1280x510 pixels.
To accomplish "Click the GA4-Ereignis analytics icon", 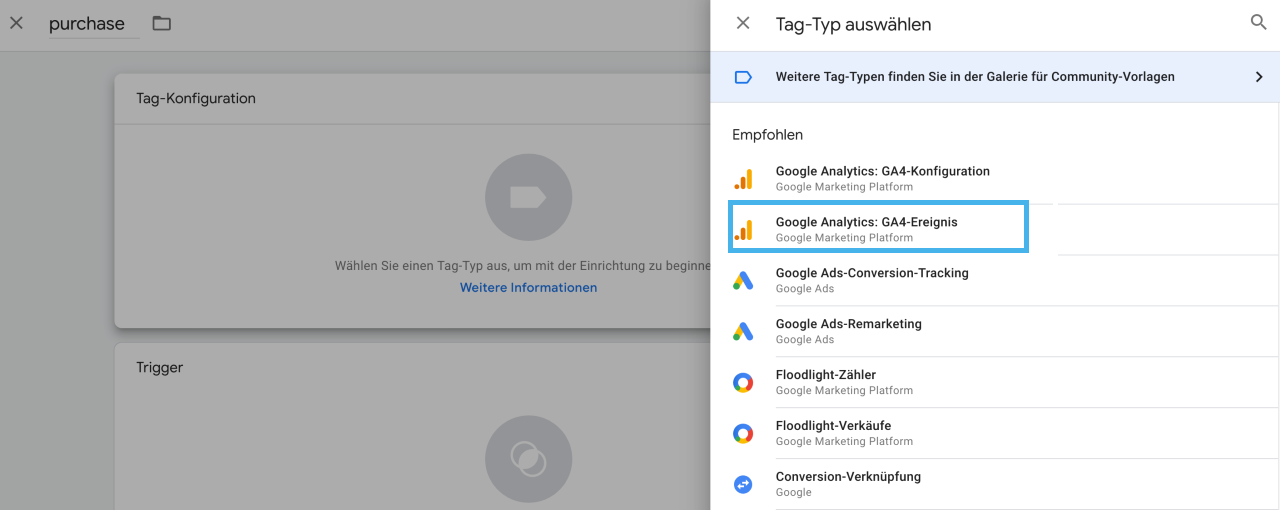I will pos(743,231).
